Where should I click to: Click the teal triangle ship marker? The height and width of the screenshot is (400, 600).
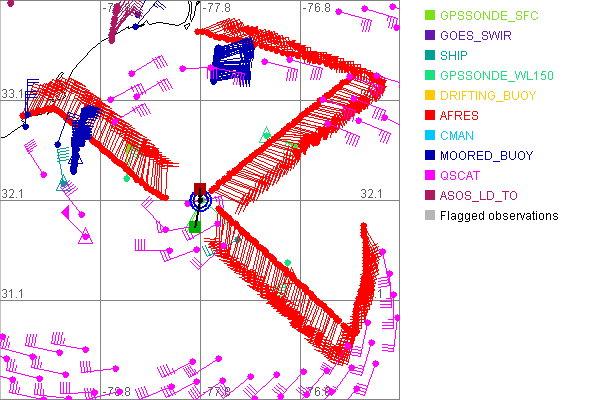(63, 183)
